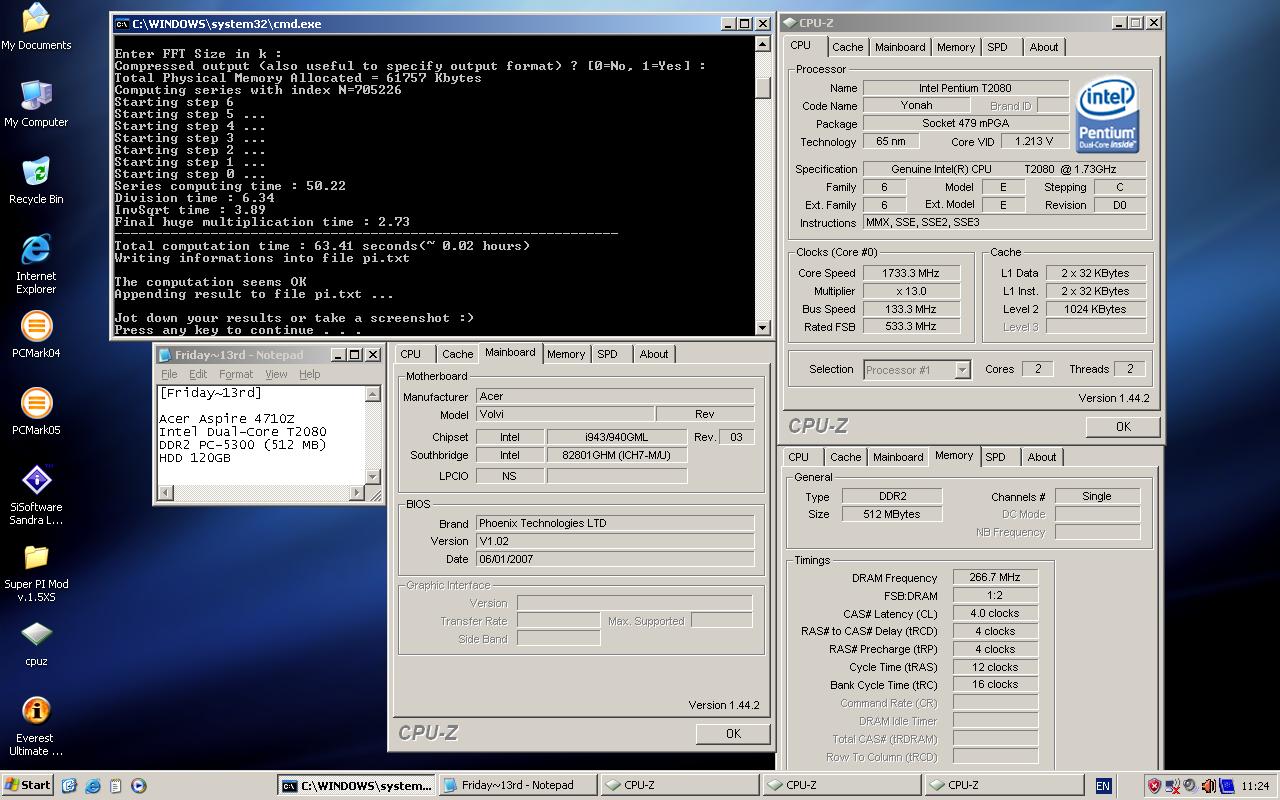
Task: Click the FSB:DRAM ratio value 1:2
Action: [x=995, y=595]
